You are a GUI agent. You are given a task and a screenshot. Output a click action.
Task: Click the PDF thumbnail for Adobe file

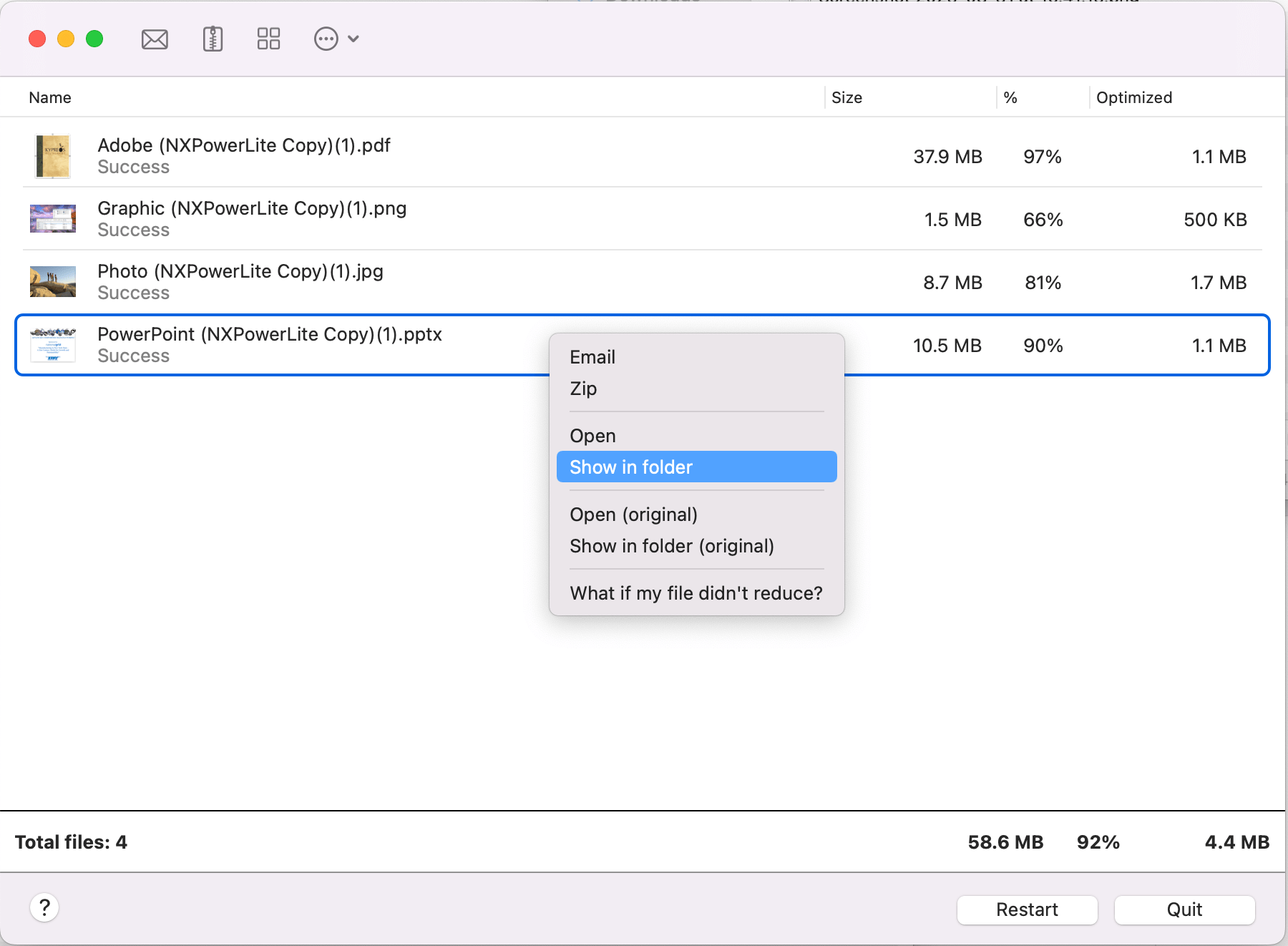click(52, 156)
